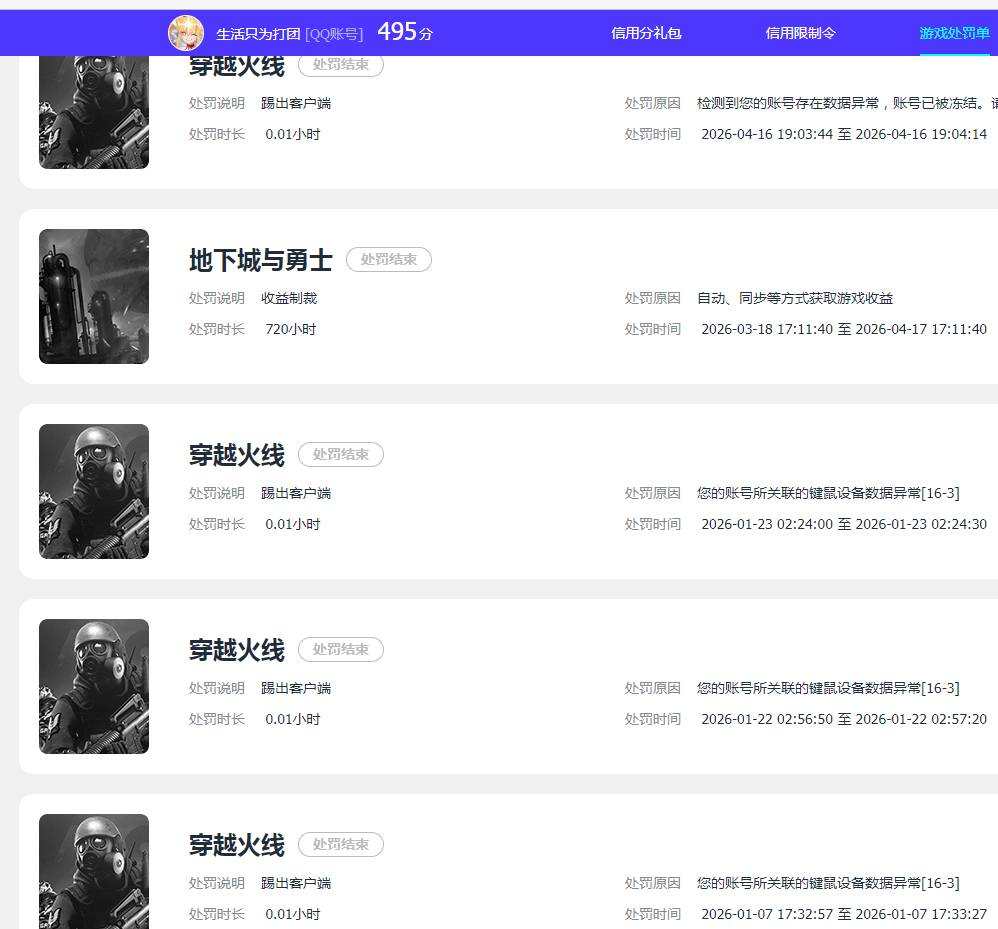998x929 pixels.
Task: Click time range starting 2026-01-23 02:24:00
Action: pos(844,524)
